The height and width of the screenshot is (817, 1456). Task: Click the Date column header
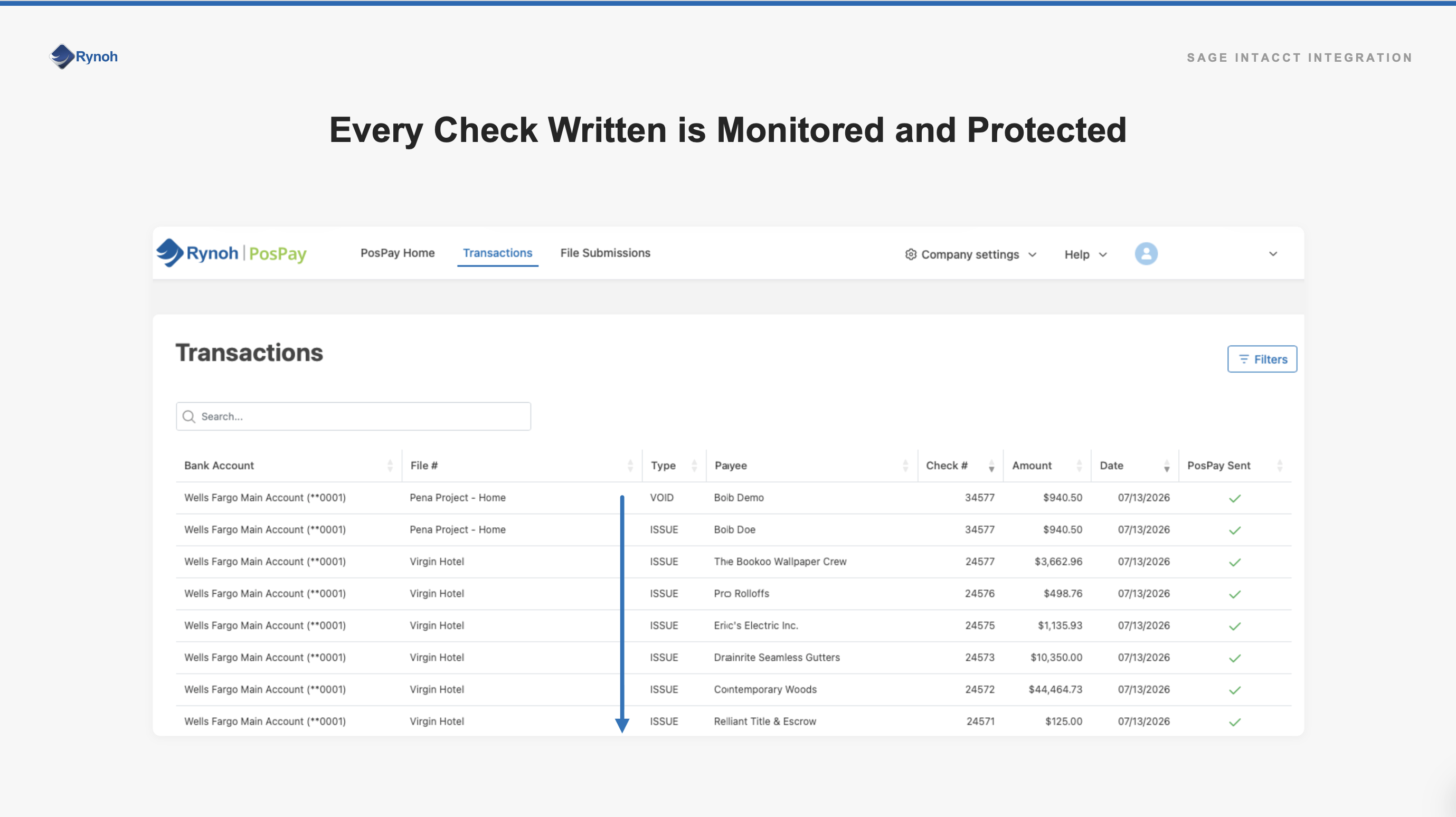[x=1111, y=465]
